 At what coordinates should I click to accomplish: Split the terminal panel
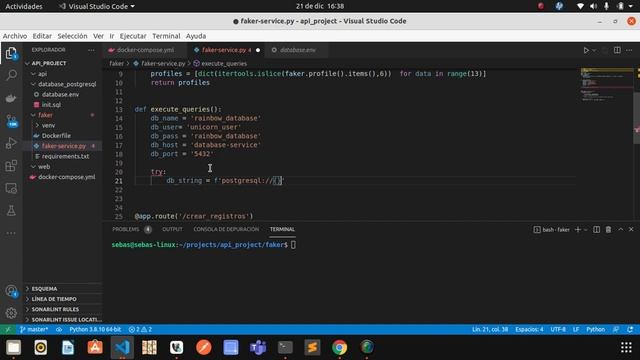[x=596, y=229]
